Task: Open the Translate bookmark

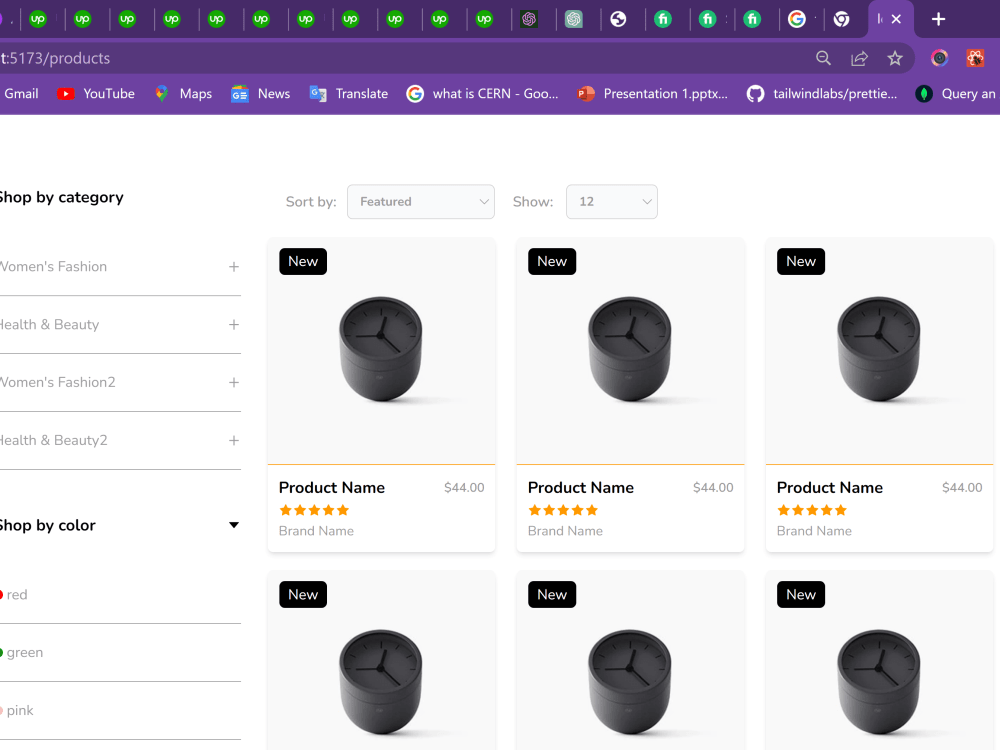Action: click(349, 94)
